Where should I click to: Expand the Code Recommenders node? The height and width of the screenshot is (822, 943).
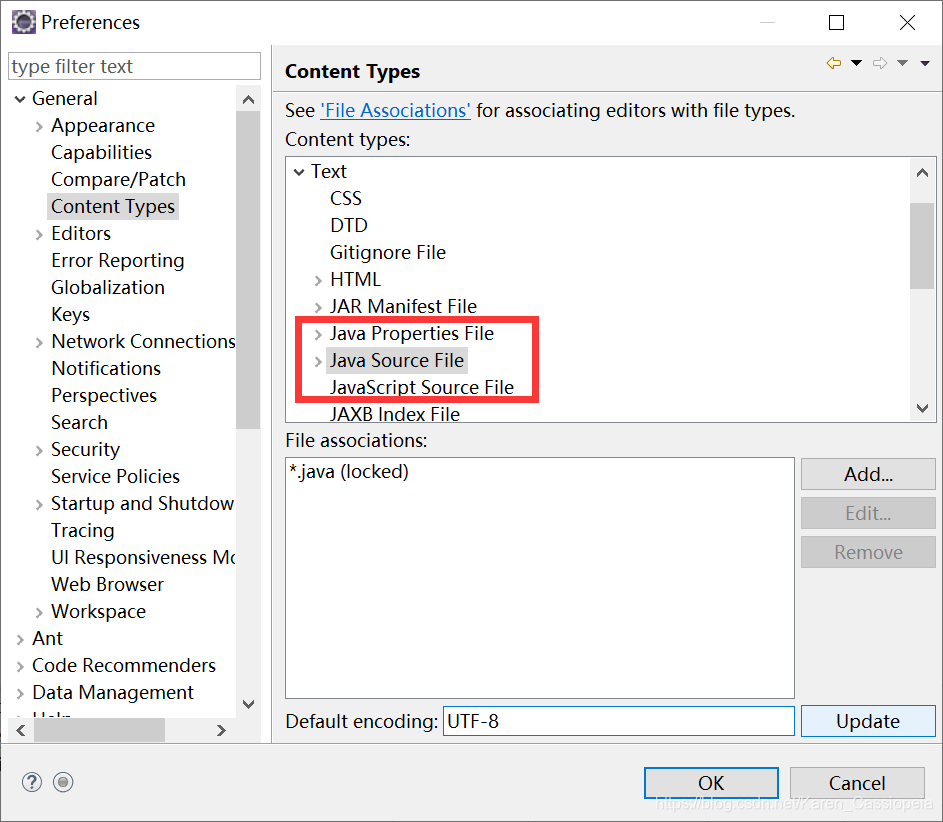pos(20,666)
